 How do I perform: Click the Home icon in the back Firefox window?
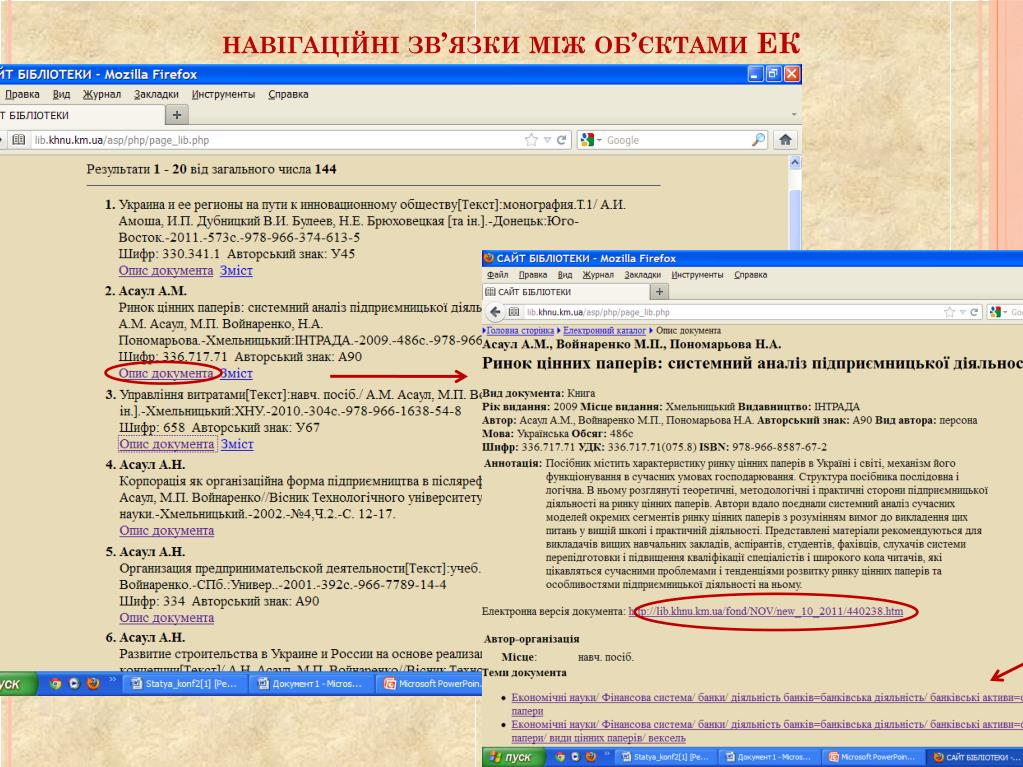click(x=786, y=140)
